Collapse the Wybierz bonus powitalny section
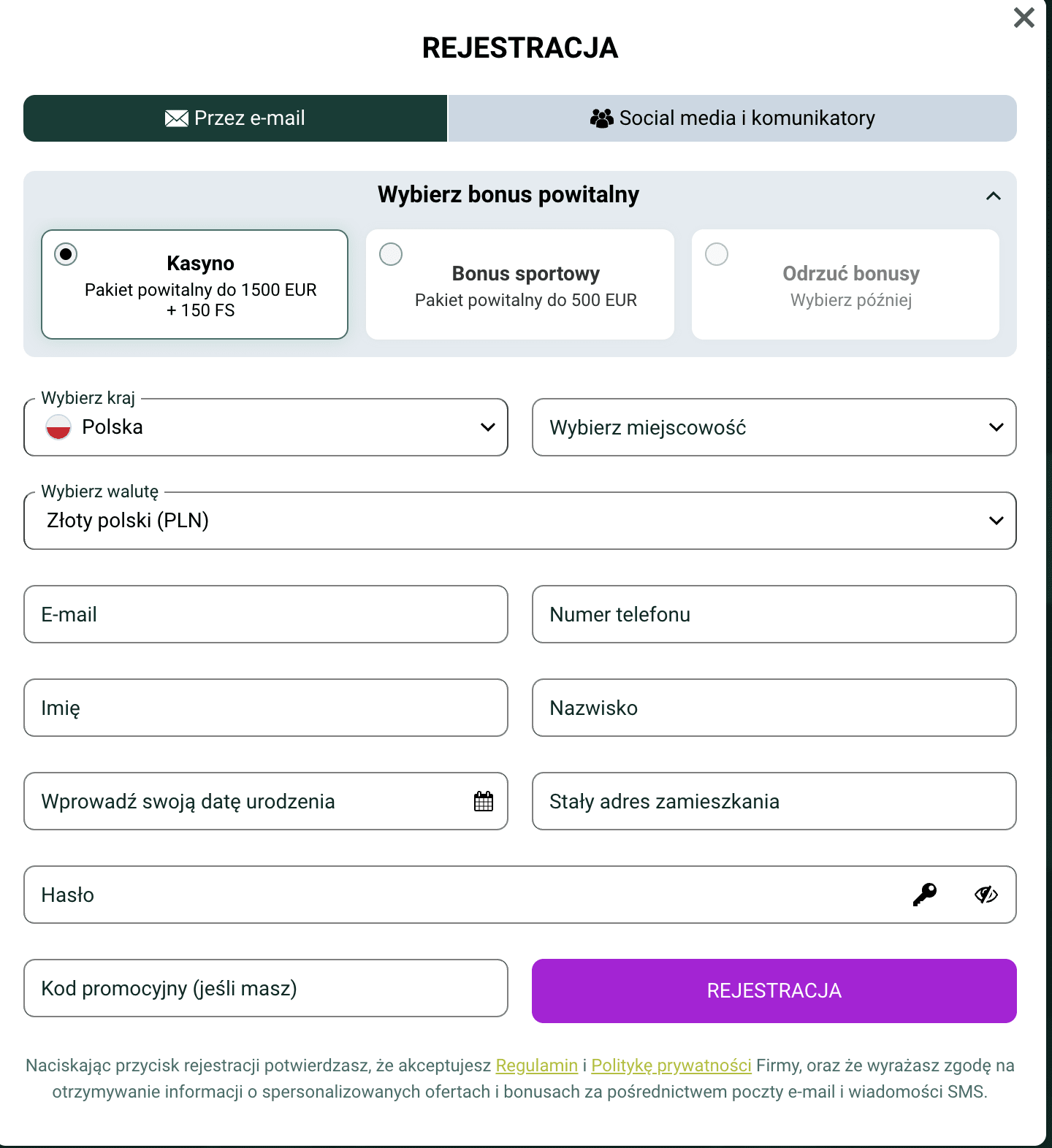 click(993, 196)
